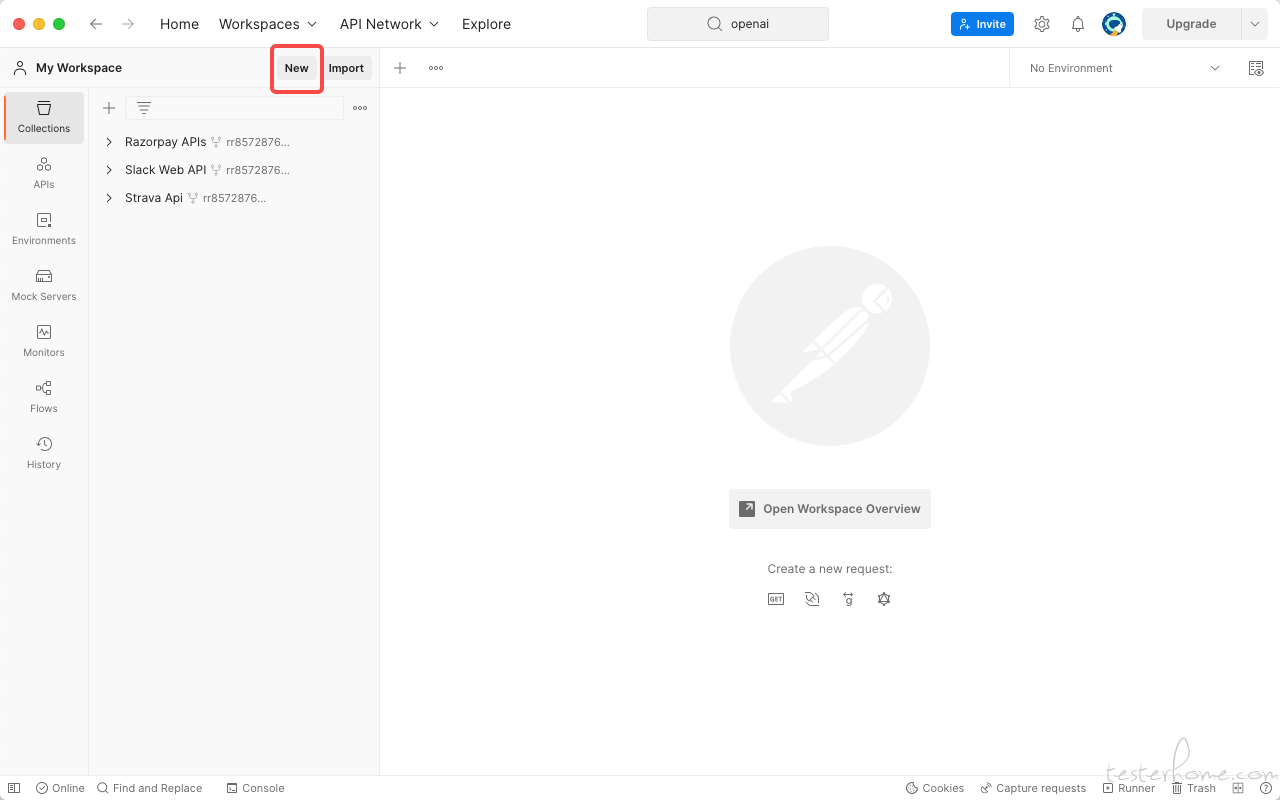This screenshot has width=1280, height=800.
Task: Expand the Razorpay APIs collection
Action: [109, 142]
